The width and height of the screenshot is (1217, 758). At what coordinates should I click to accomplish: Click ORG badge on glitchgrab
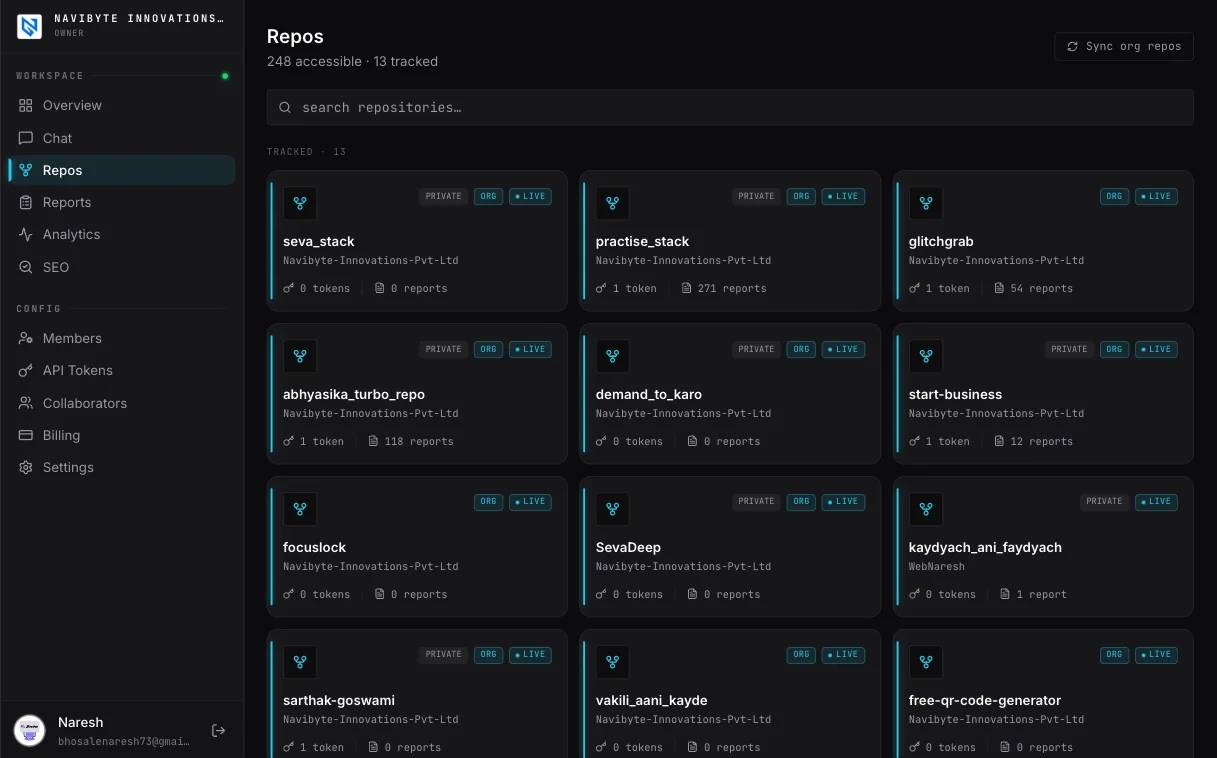[1114, 196]
